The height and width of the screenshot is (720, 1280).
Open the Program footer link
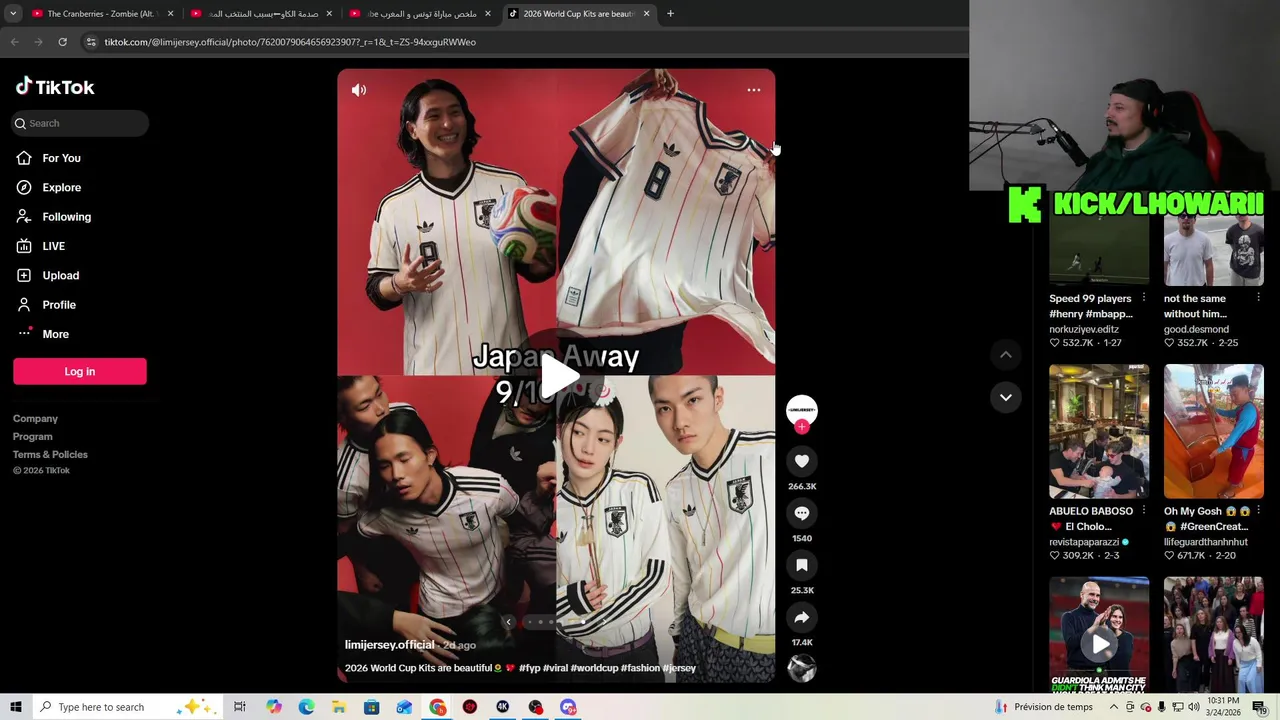(x=32, y=437)
